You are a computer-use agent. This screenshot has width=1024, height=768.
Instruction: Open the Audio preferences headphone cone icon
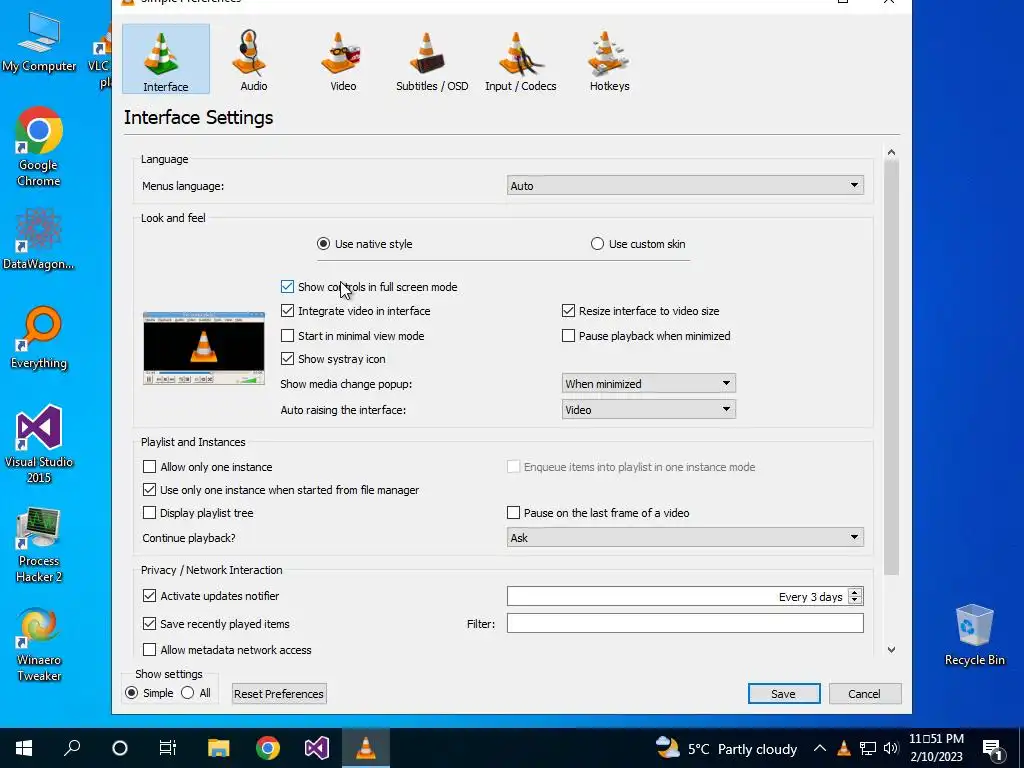(253, 59)
